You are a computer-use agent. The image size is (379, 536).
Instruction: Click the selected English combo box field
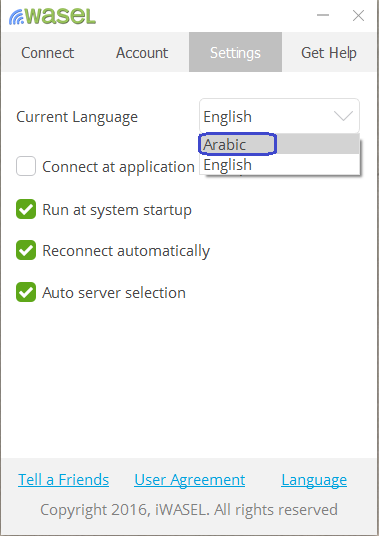click(279, 116)
